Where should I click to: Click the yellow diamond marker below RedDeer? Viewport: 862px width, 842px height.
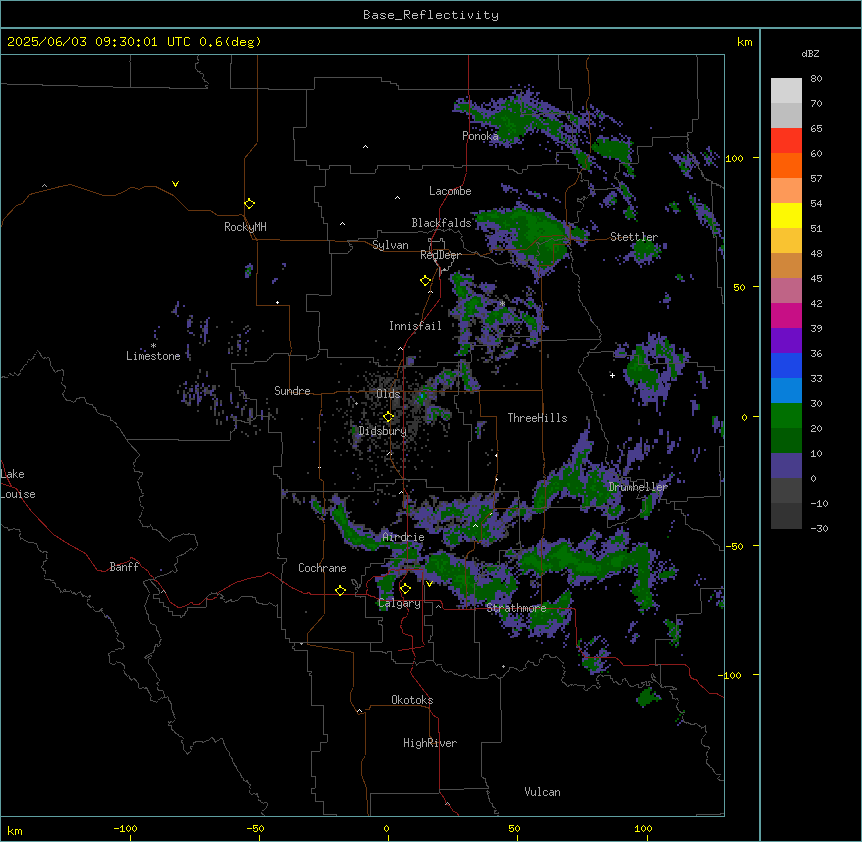coord(426,281)
